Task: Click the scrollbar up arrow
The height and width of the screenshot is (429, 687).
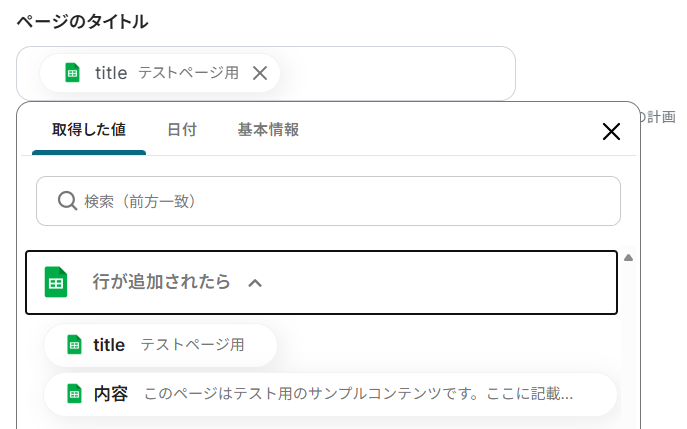Action: tap(629, 258)
